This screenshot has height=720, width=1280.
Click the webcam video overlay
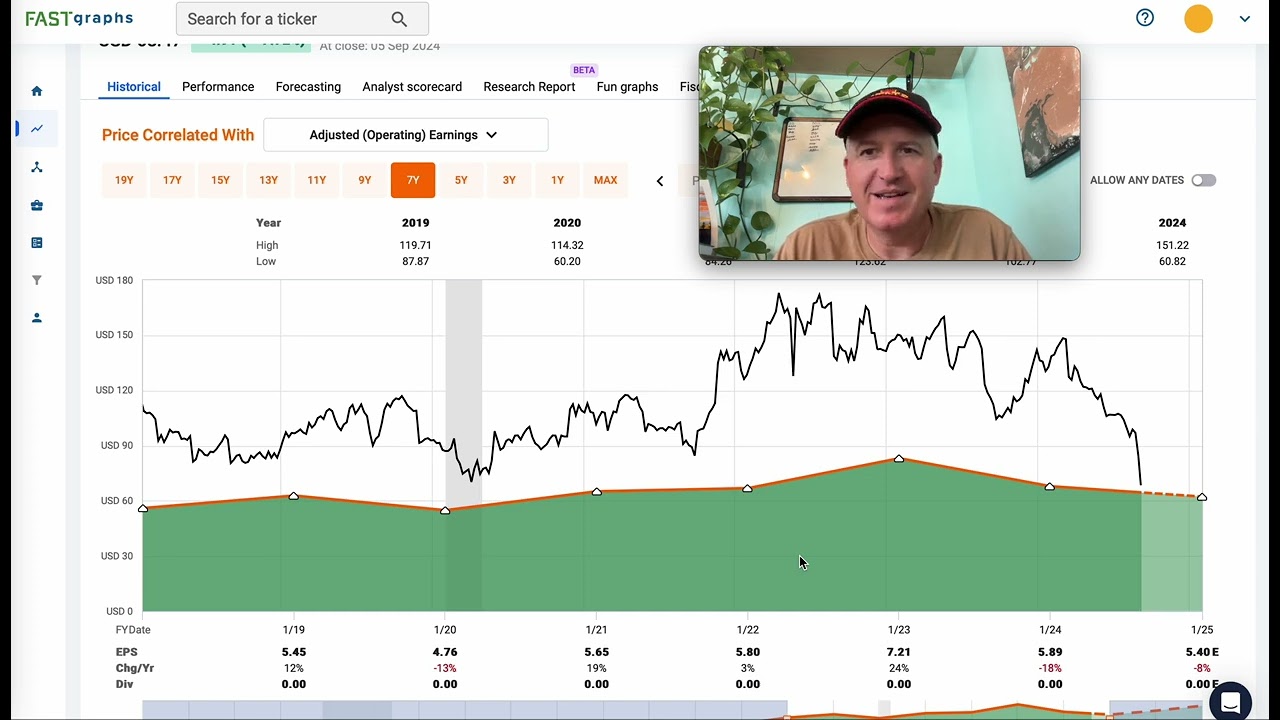pyautogui.click(x=889, y=153)
